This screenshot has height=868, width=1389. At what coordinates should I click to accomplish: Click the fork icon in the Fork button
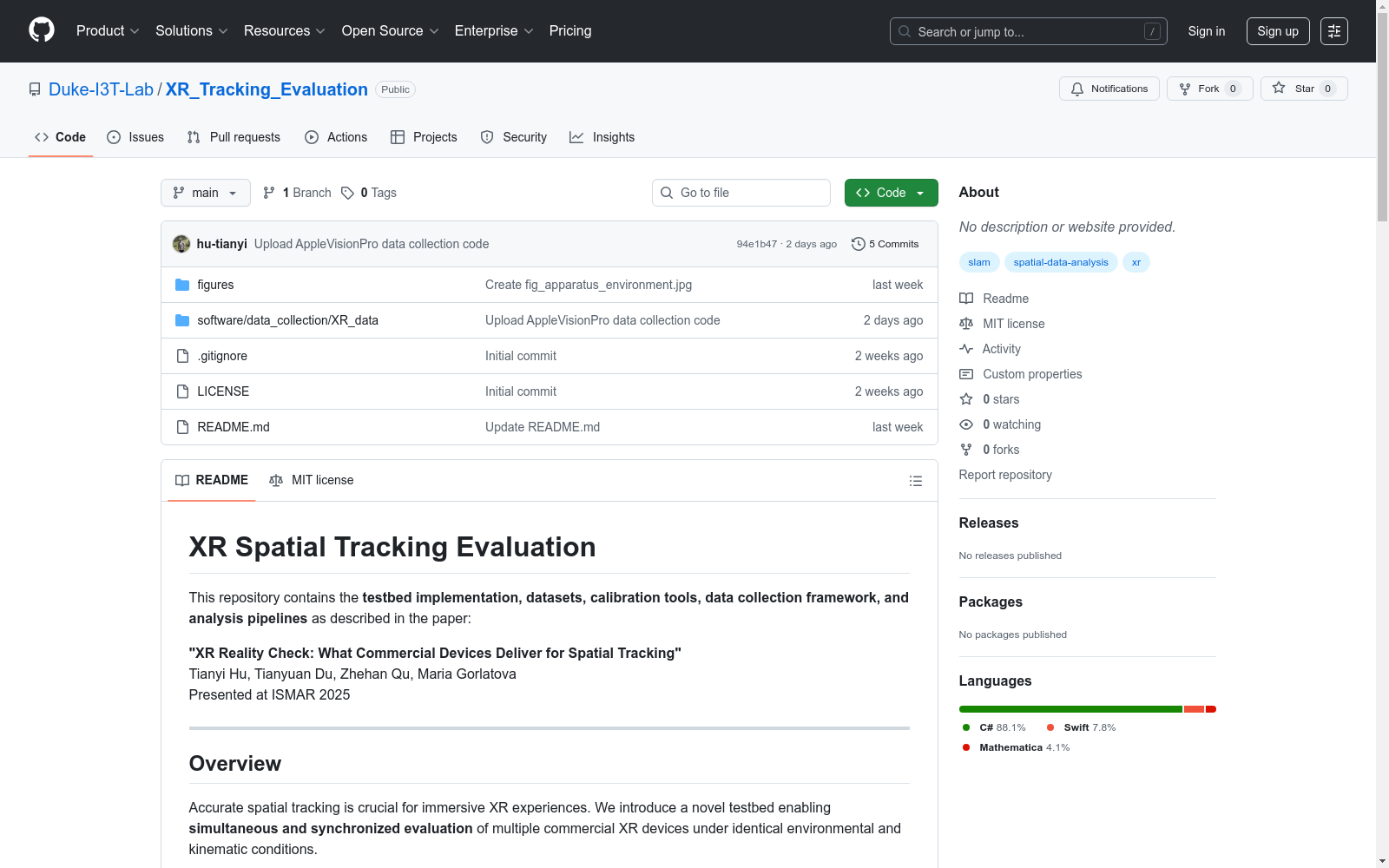[x=1185, y=89]
